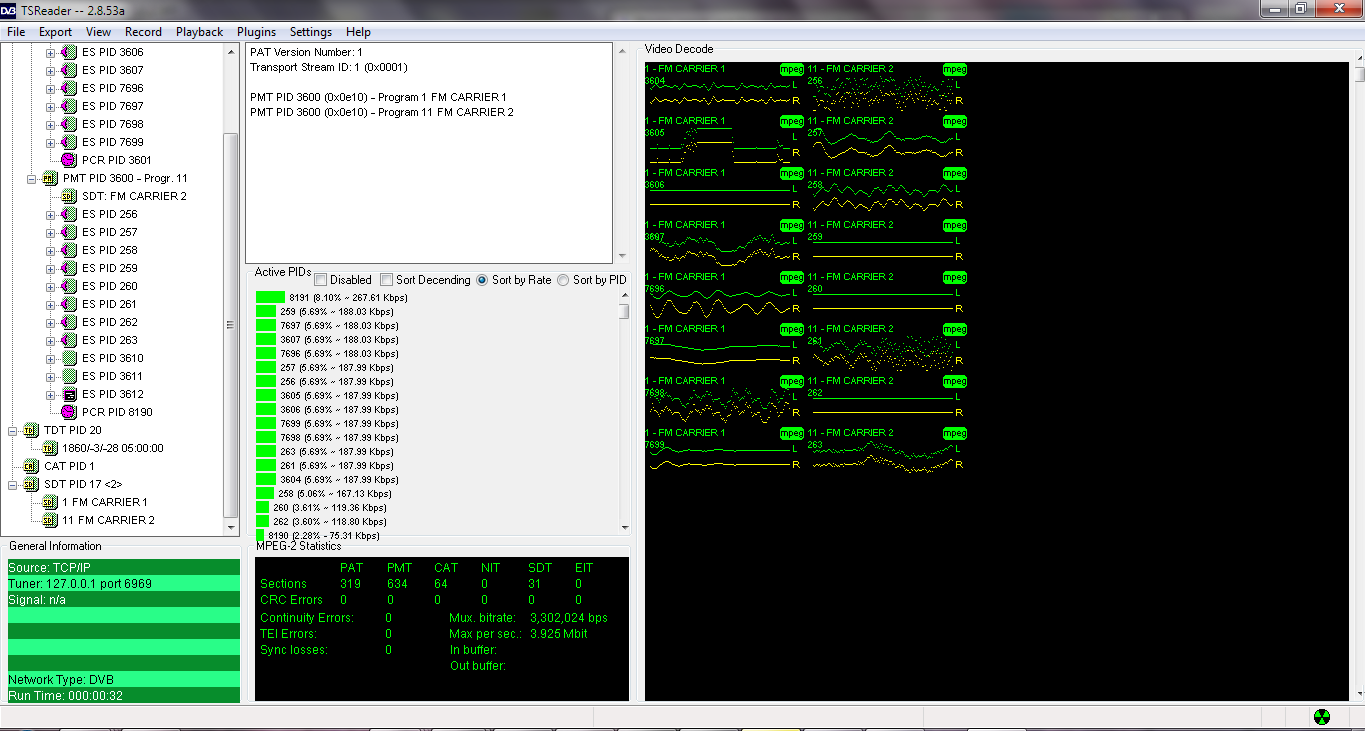
Task: Click the green icon of ES PID 3611
Action: tap(68, 376)
